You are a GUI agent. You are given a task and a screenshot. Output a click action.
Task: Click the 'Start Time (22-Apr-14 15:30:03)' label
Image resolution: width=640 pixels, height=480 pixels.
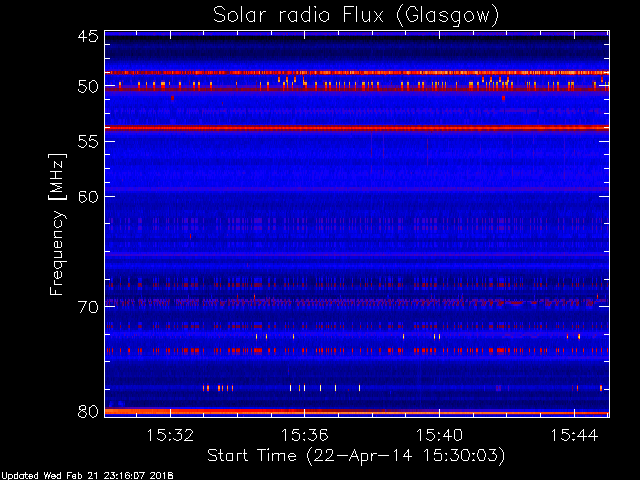tap(356, 456)
